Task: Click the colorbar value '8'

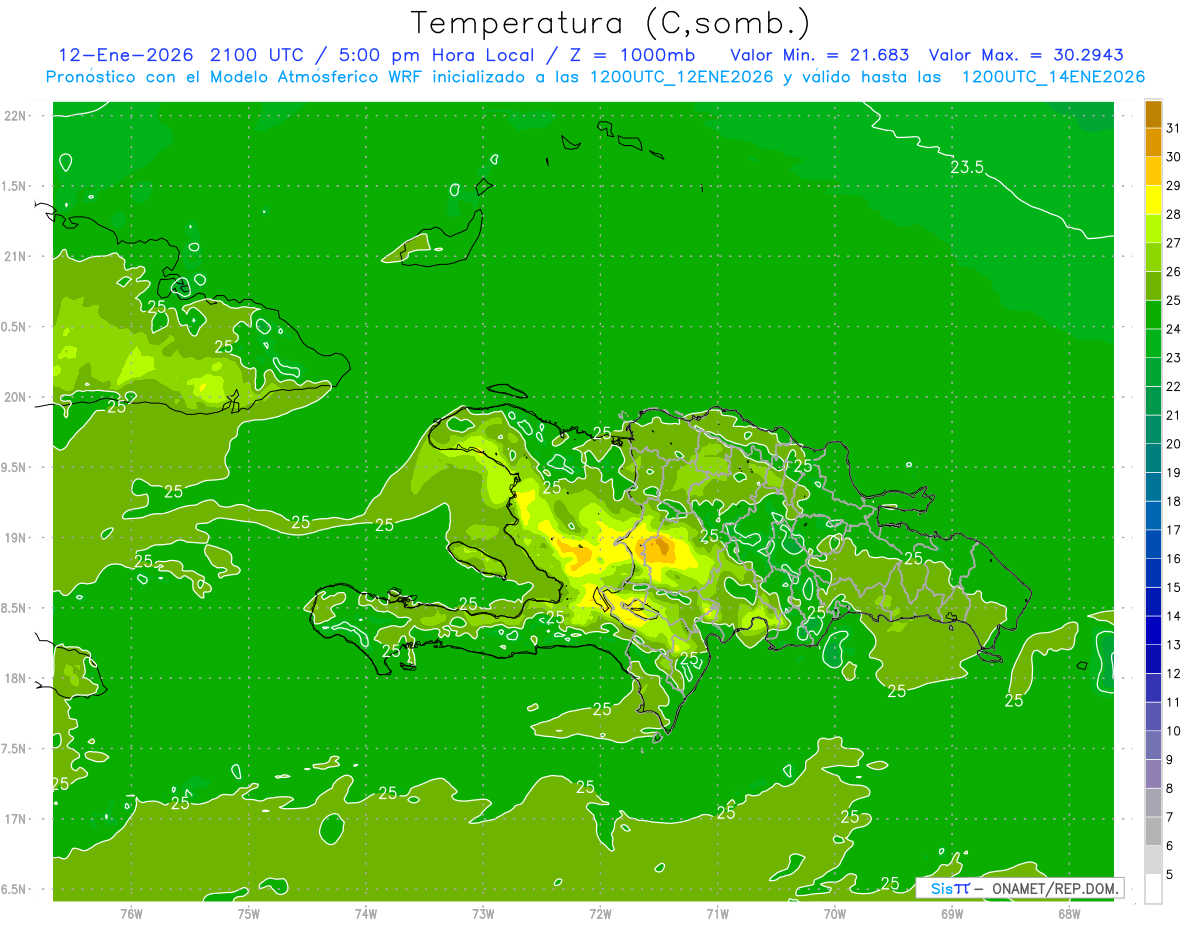Action: [x=1170, y=788]
